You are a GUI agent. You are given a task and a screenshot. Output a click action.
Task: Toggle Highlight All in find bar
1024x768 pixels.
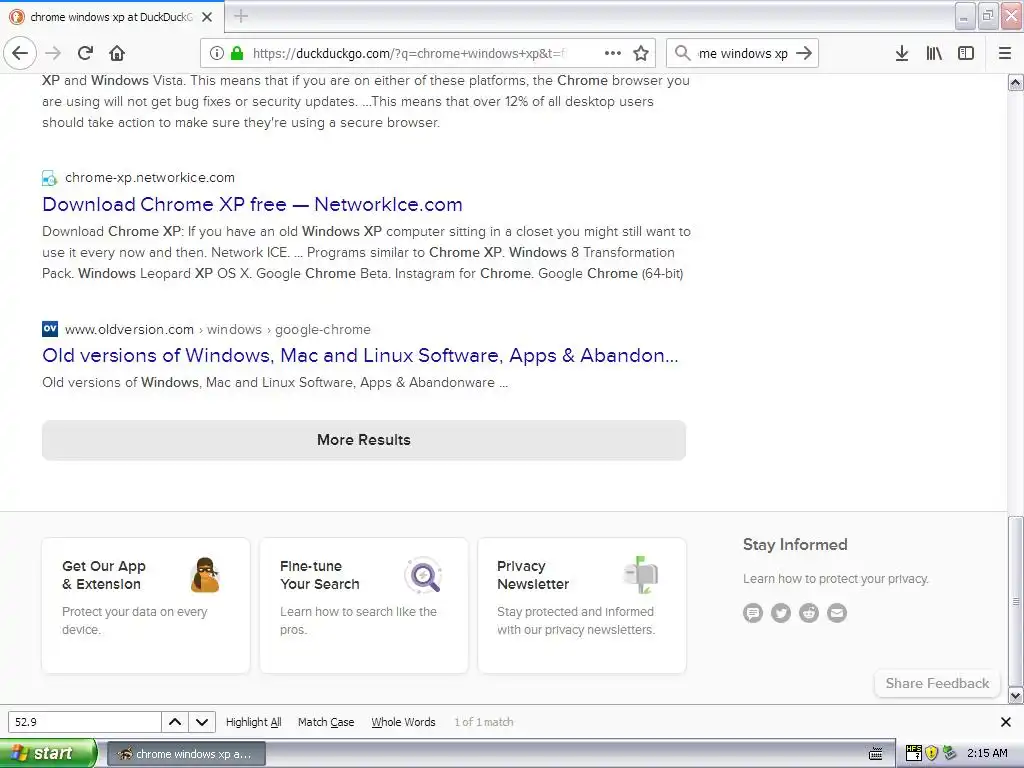pyautogui.click(x=253, y=722)
